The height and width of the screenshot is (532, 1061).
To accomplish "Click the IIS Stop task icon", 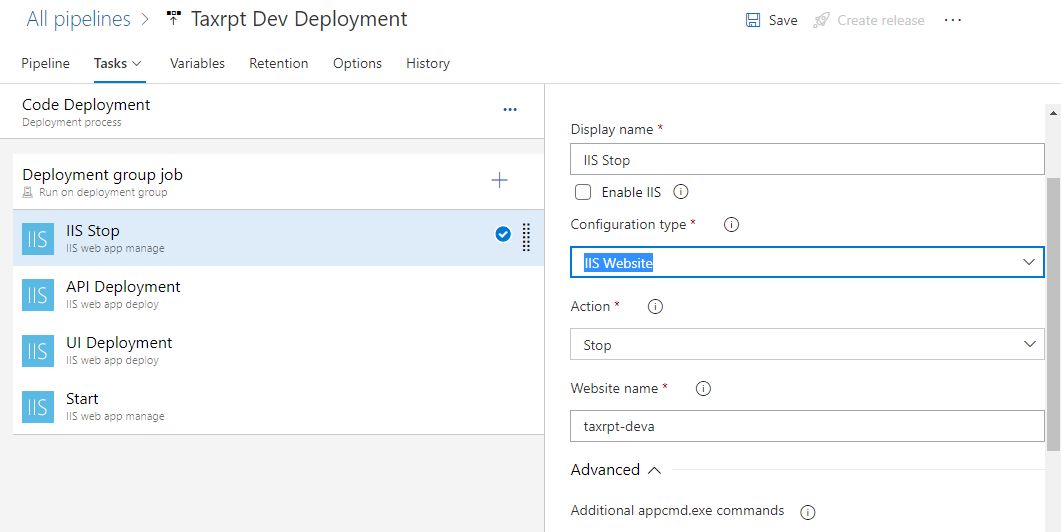I will pos(38,239).
